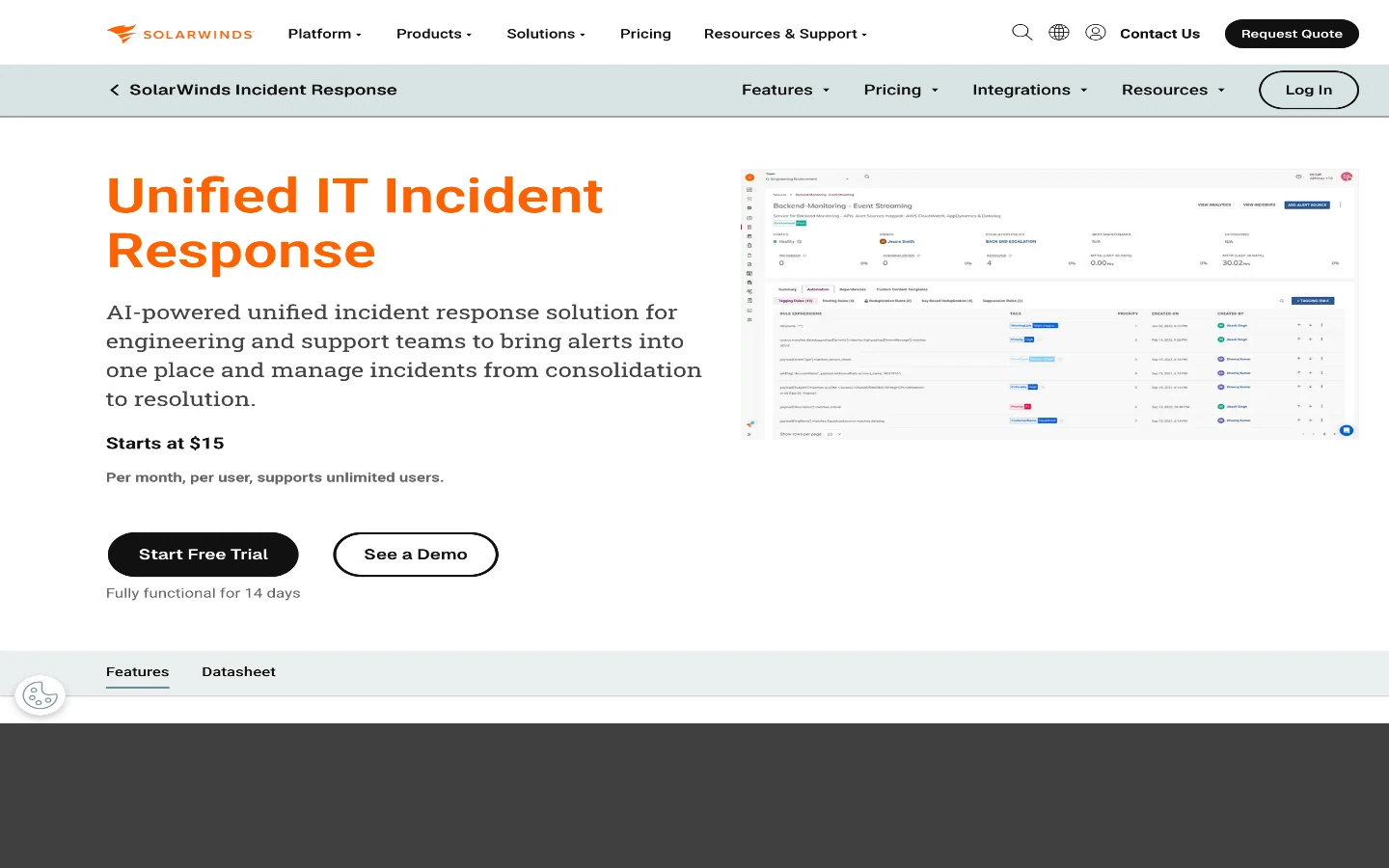Expand Resources & Support menu
1389x868 pixels.
click(x=785, y=34)
